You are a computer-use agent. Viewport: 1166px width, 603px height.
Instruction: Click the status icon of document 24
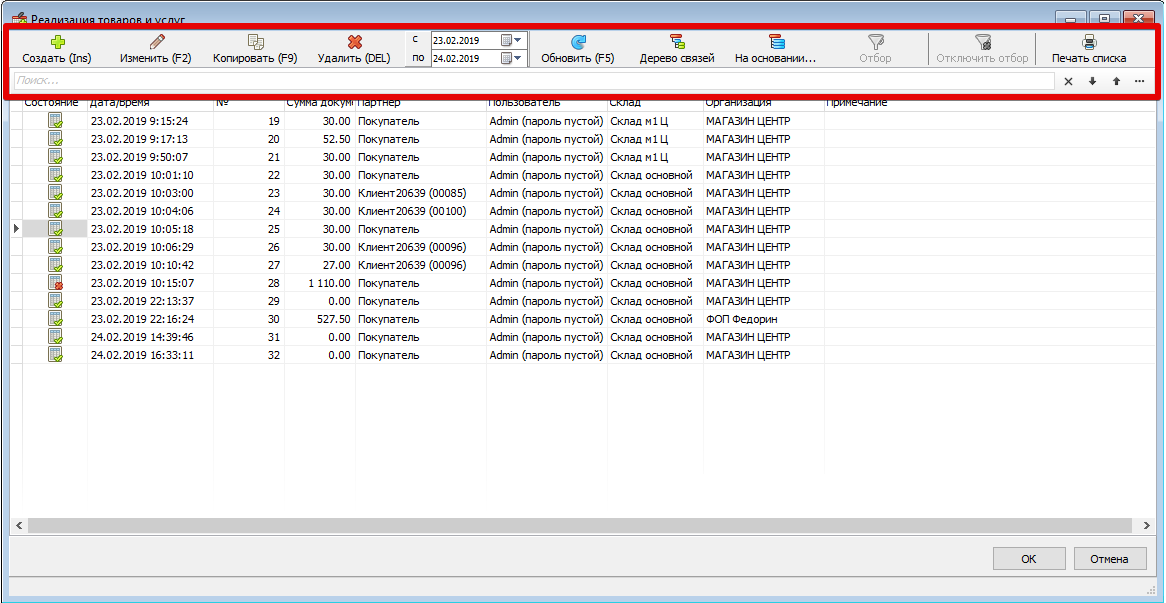point(55,210)
